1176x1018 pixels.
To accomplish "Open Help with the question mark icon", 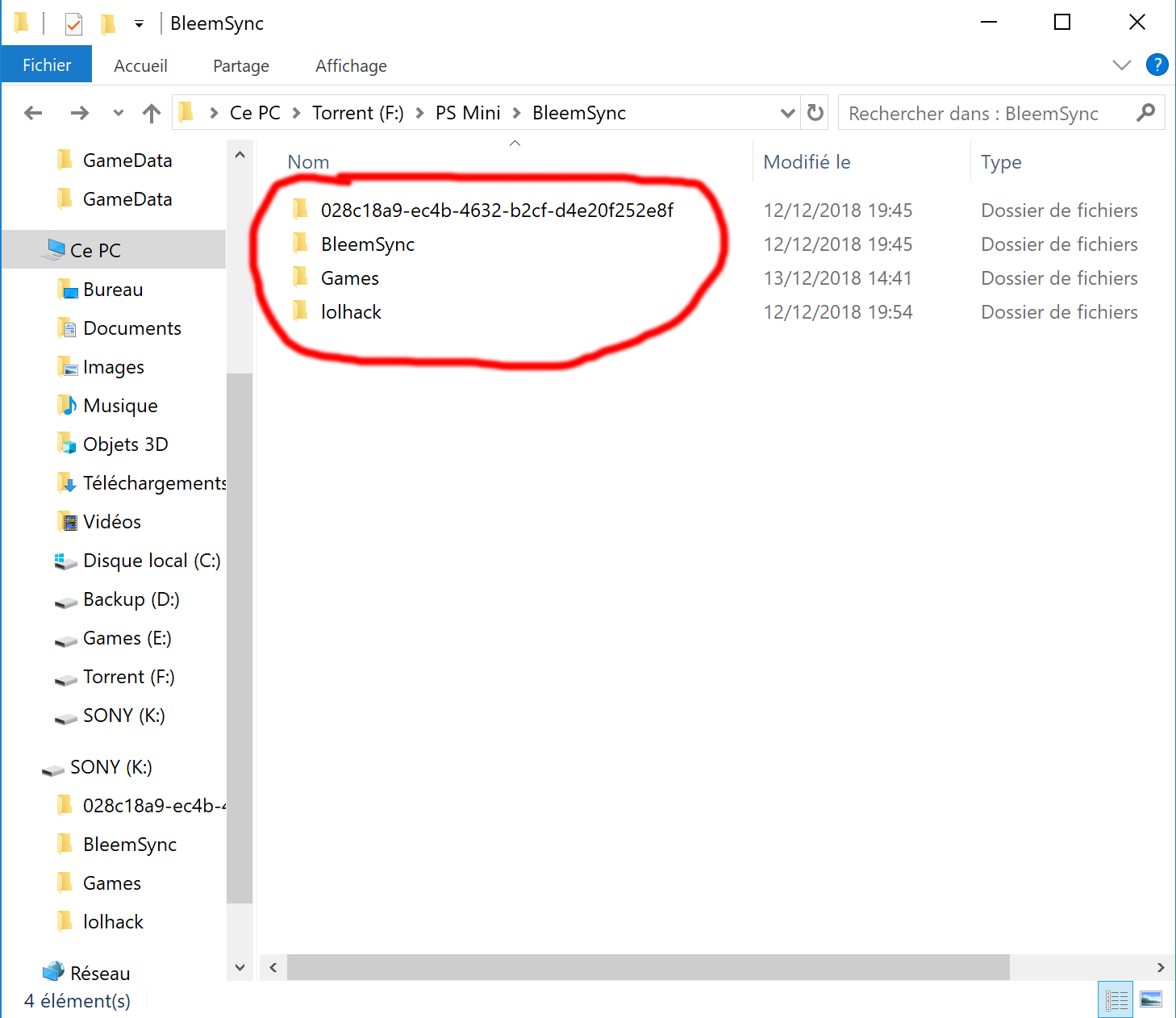I will point(1157,65).
